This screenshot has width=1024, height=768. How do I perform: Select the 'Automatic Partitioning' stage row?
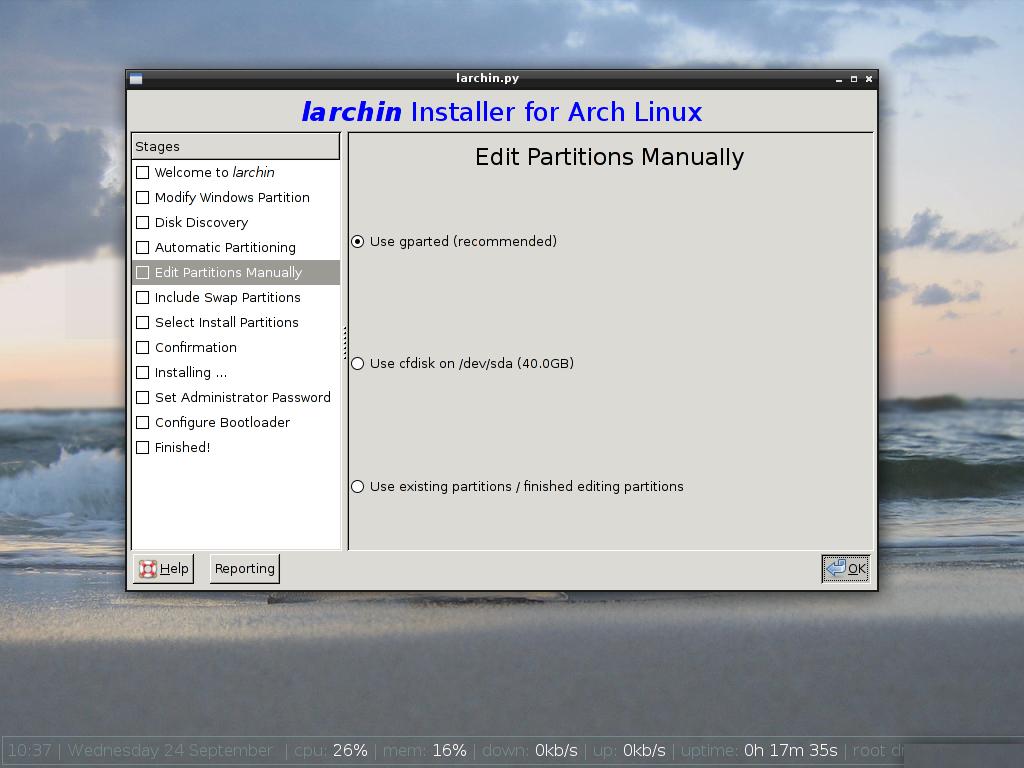[236, 248]
